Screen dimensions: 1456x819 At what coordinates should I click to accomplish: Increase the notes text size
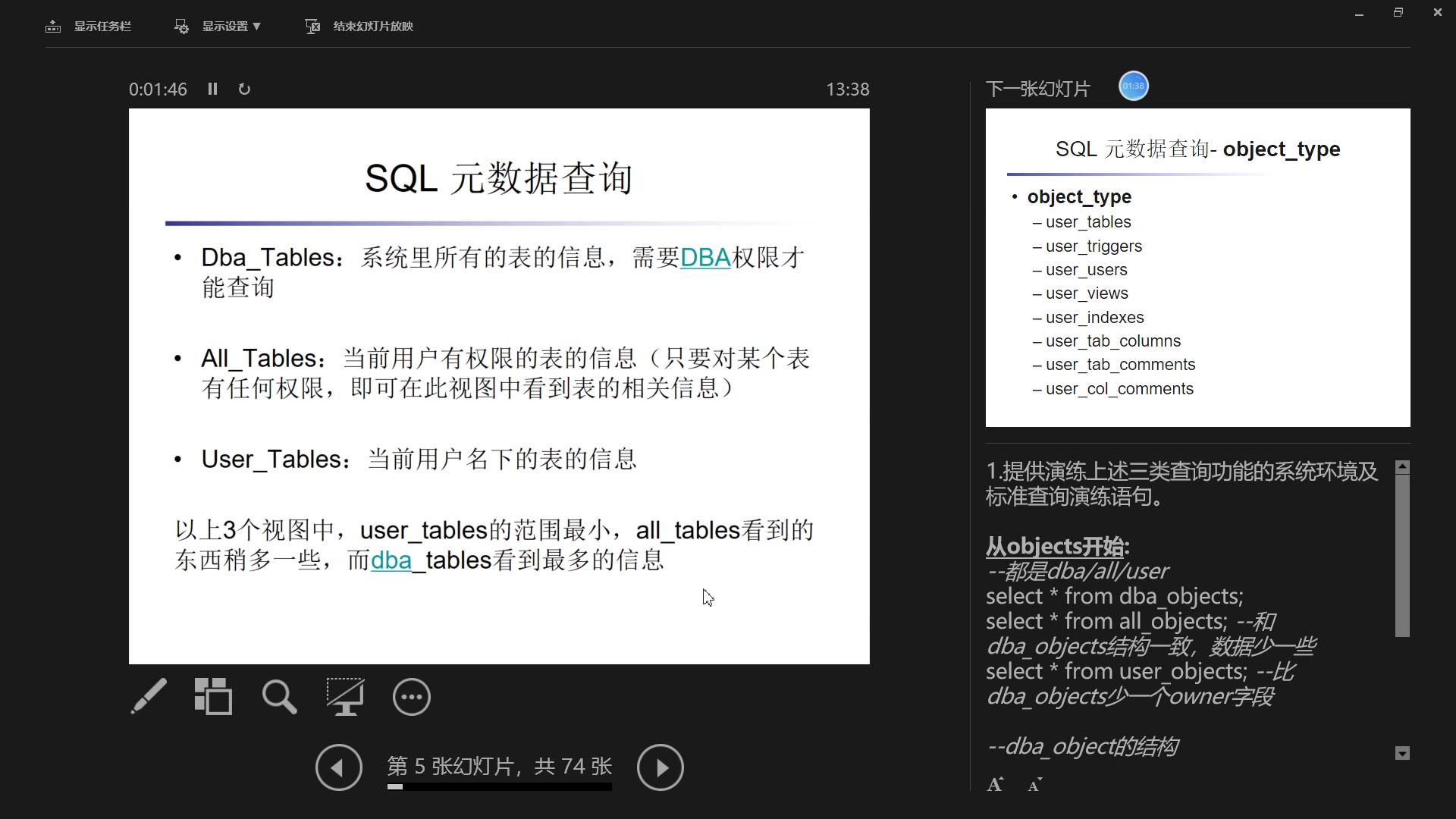pos(995,785)
